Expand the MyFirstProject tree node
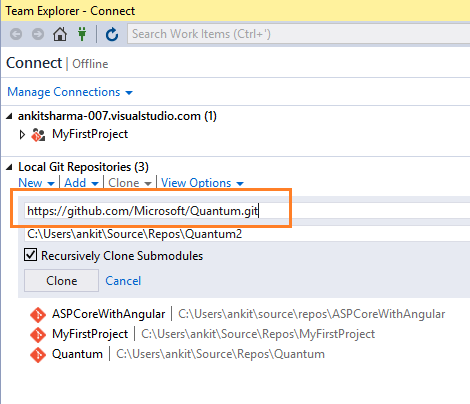The height and width of the screenshot is (404, 470). 22,135
